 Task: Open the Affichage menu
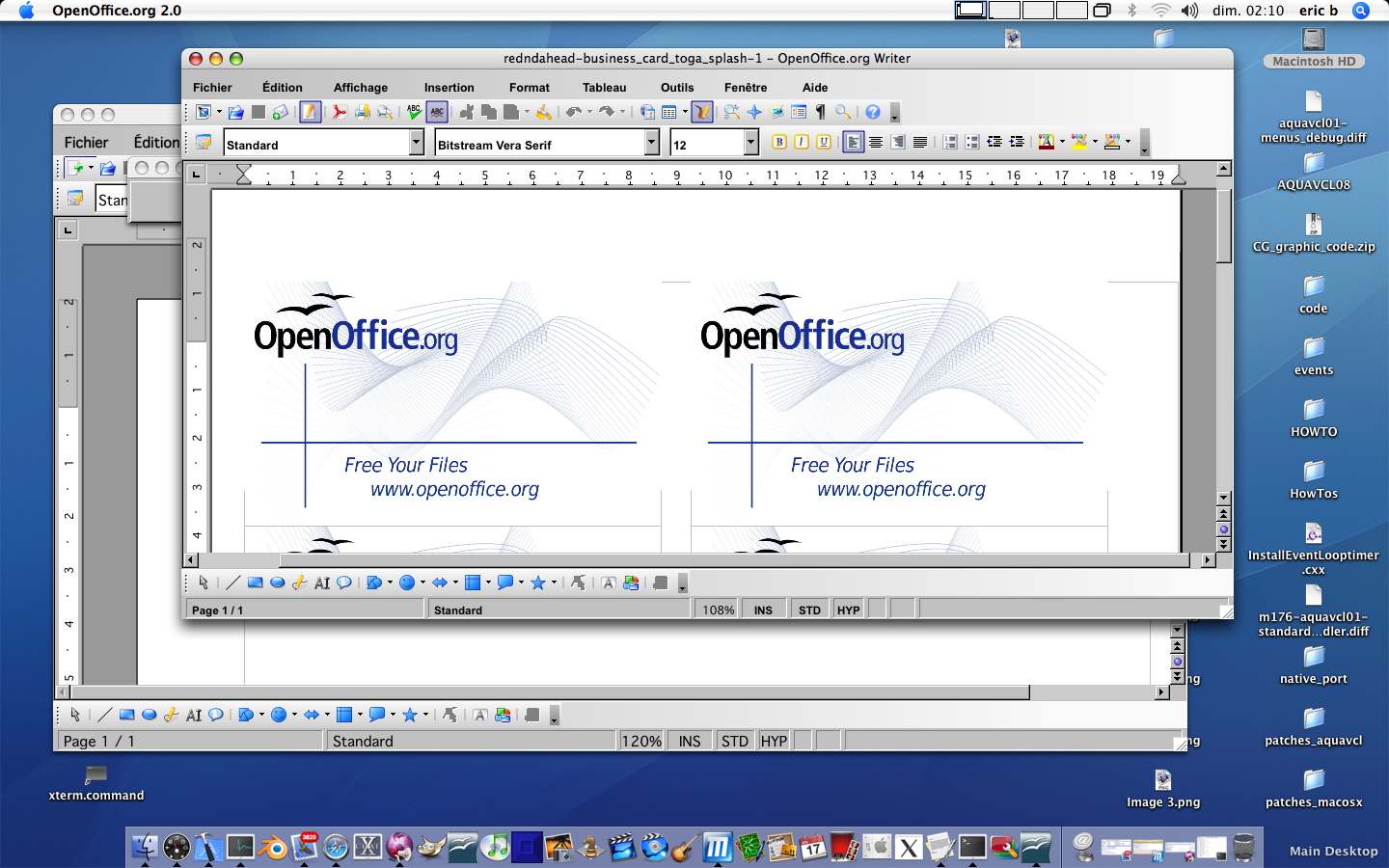click(361, 87)
